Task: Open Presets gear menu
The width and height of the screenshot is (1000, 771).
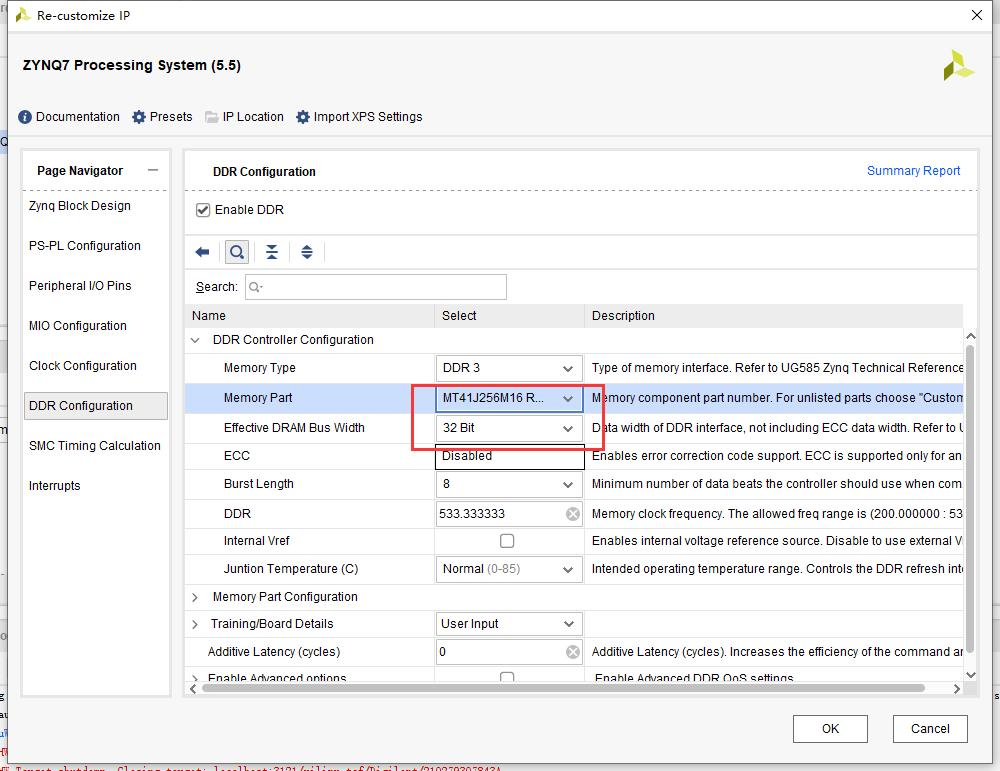Action: (139, 117)
